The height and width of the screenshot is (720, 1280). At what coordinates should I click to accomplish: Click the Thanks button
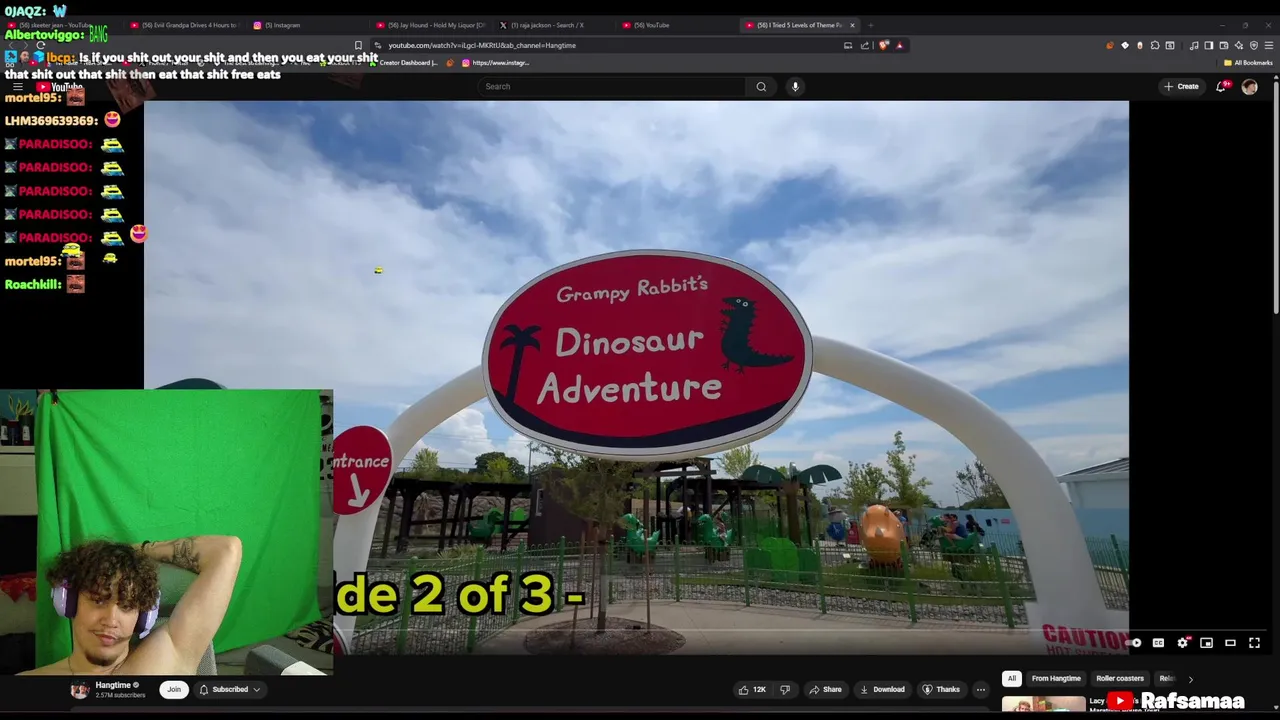(x=941, y=689)
